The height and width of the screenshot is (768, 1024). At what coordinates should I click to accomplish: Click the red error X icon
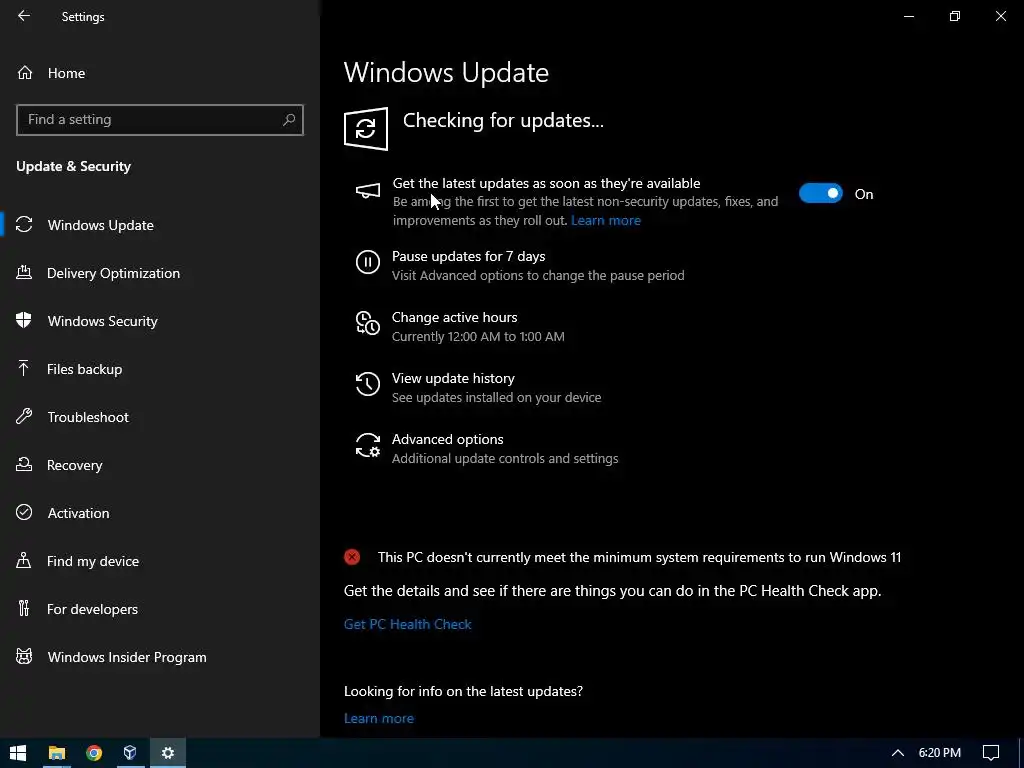click(x=352, y=556)
